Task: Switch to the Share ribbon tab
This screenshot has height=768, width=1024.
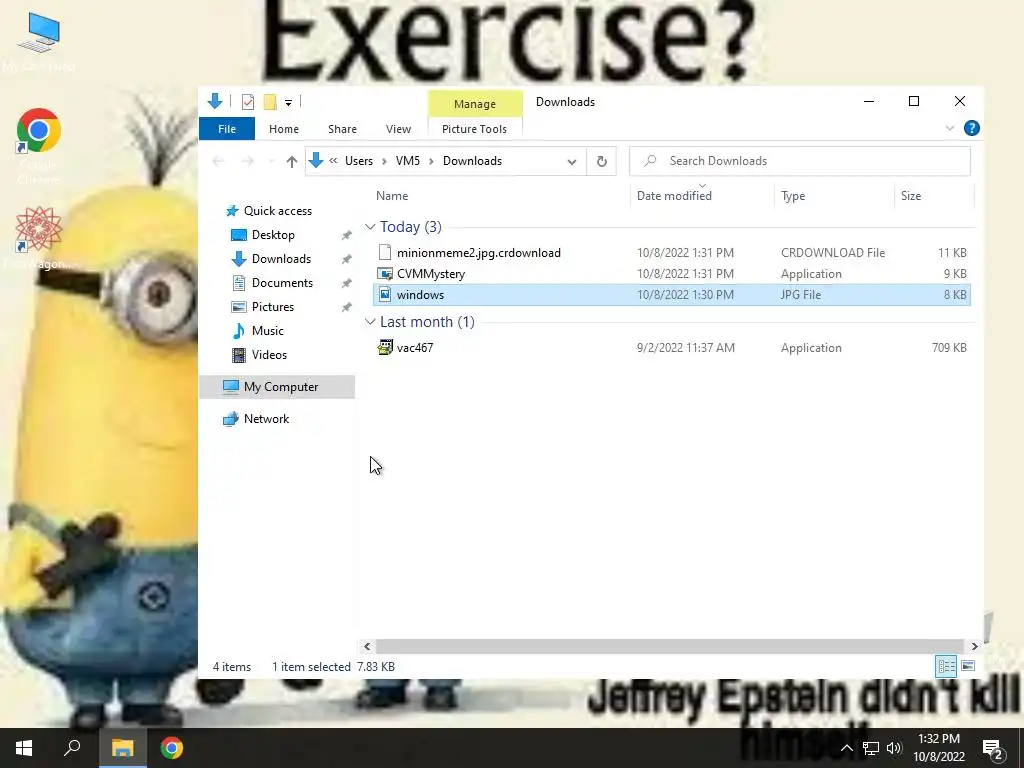Action: [342, 129]
